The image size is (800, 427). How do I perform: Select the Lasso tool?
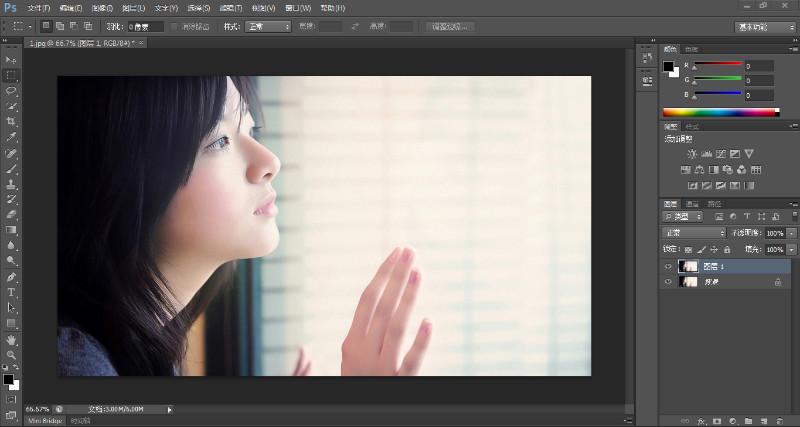[12, 90]
